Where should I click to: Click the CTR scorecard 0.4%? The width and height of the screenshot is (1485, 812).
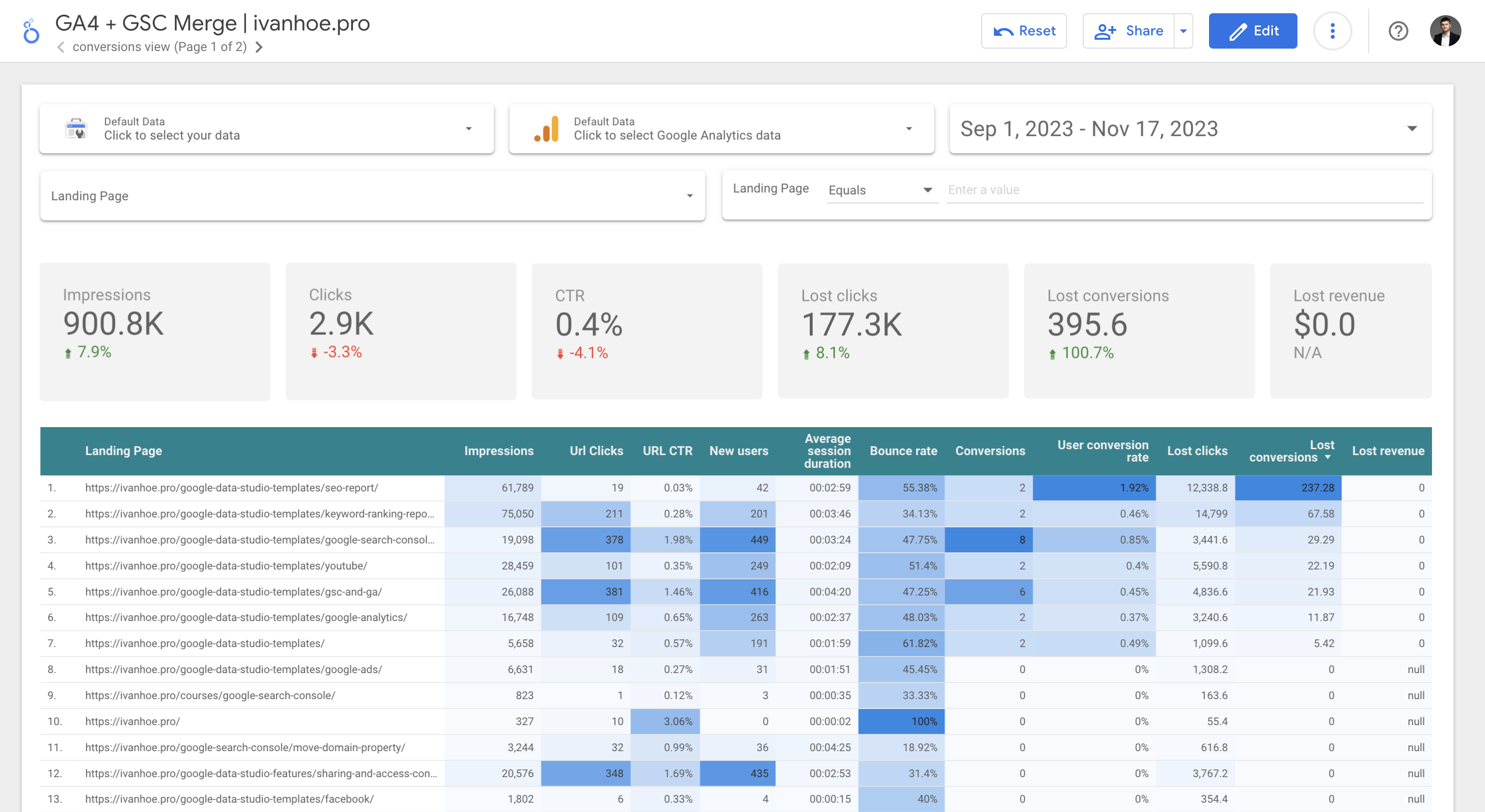[x=647, y=331]
